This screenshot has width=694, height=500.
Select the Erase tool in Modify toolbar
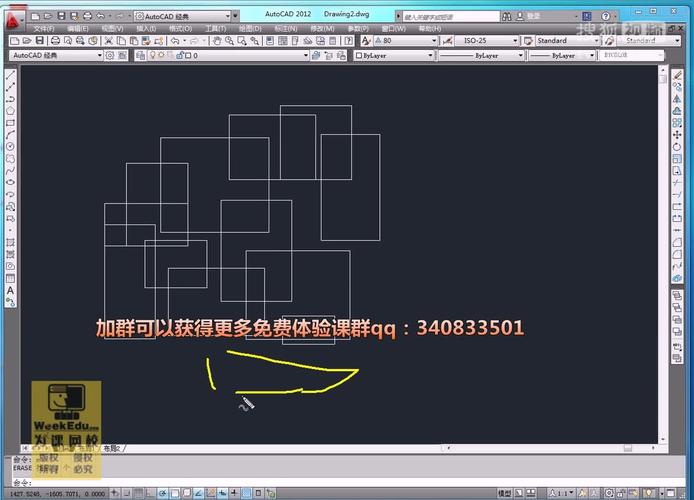[677, 75]
